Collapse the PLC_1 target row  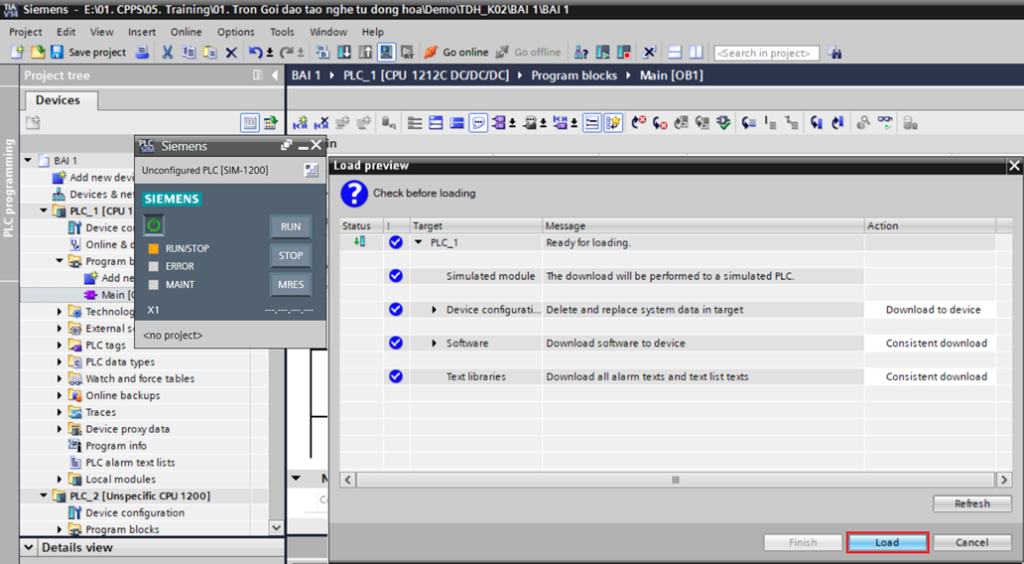point(419,243)
